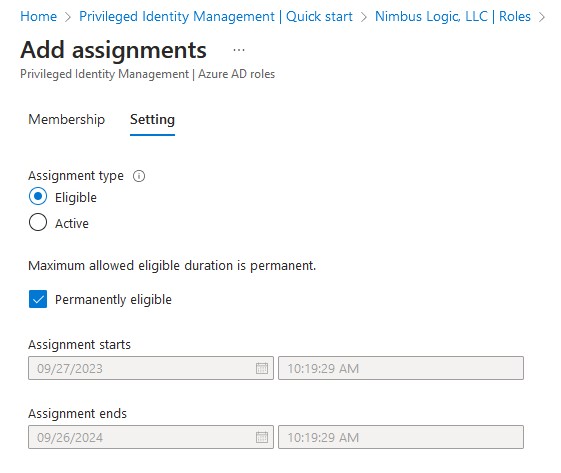The height and width of the screenshot is (473, 561).
Task: Open calendar picker for Assignment ends
Action: pos(262,437)
